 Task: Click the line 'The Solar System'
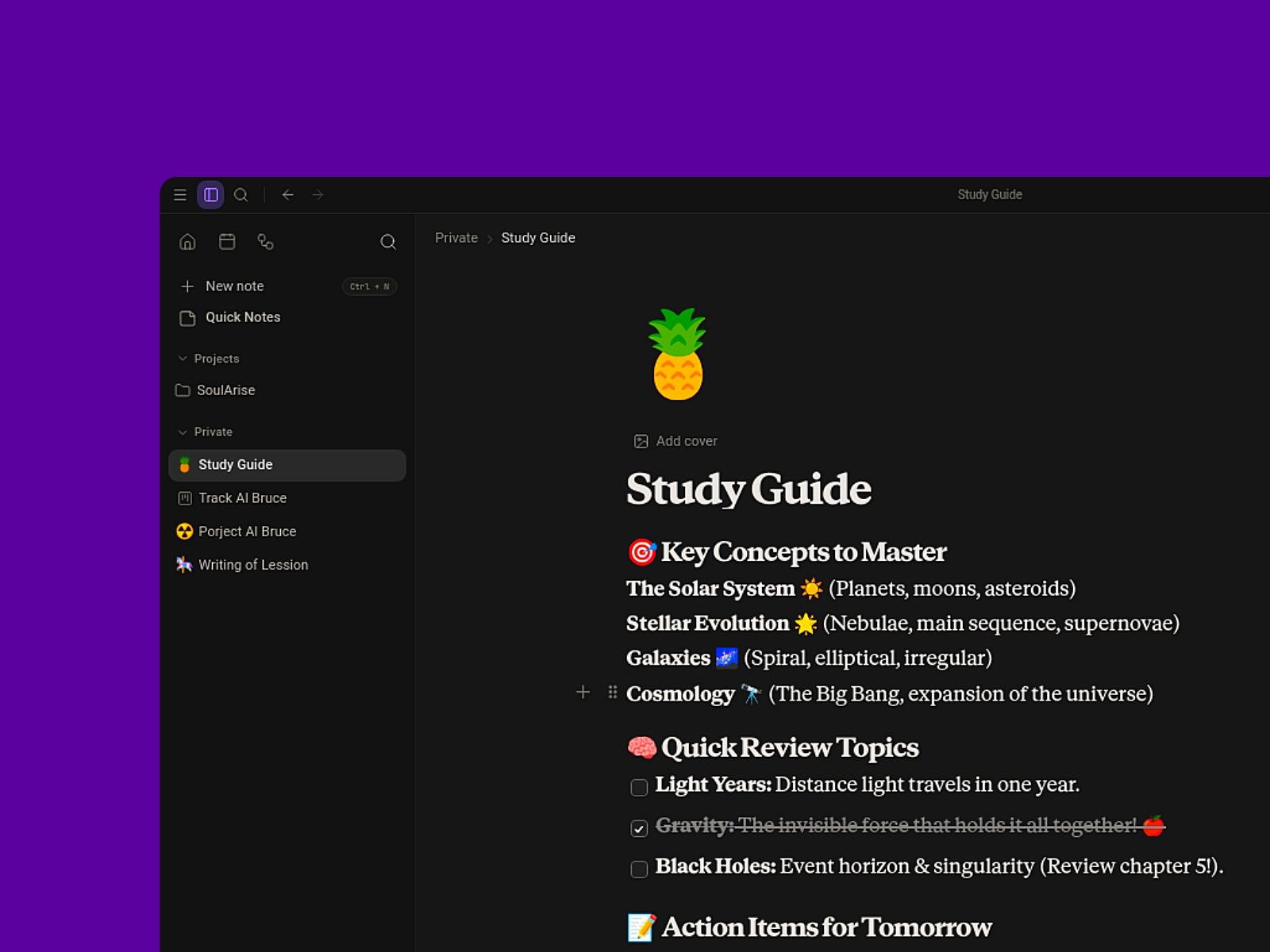point(851,589)
